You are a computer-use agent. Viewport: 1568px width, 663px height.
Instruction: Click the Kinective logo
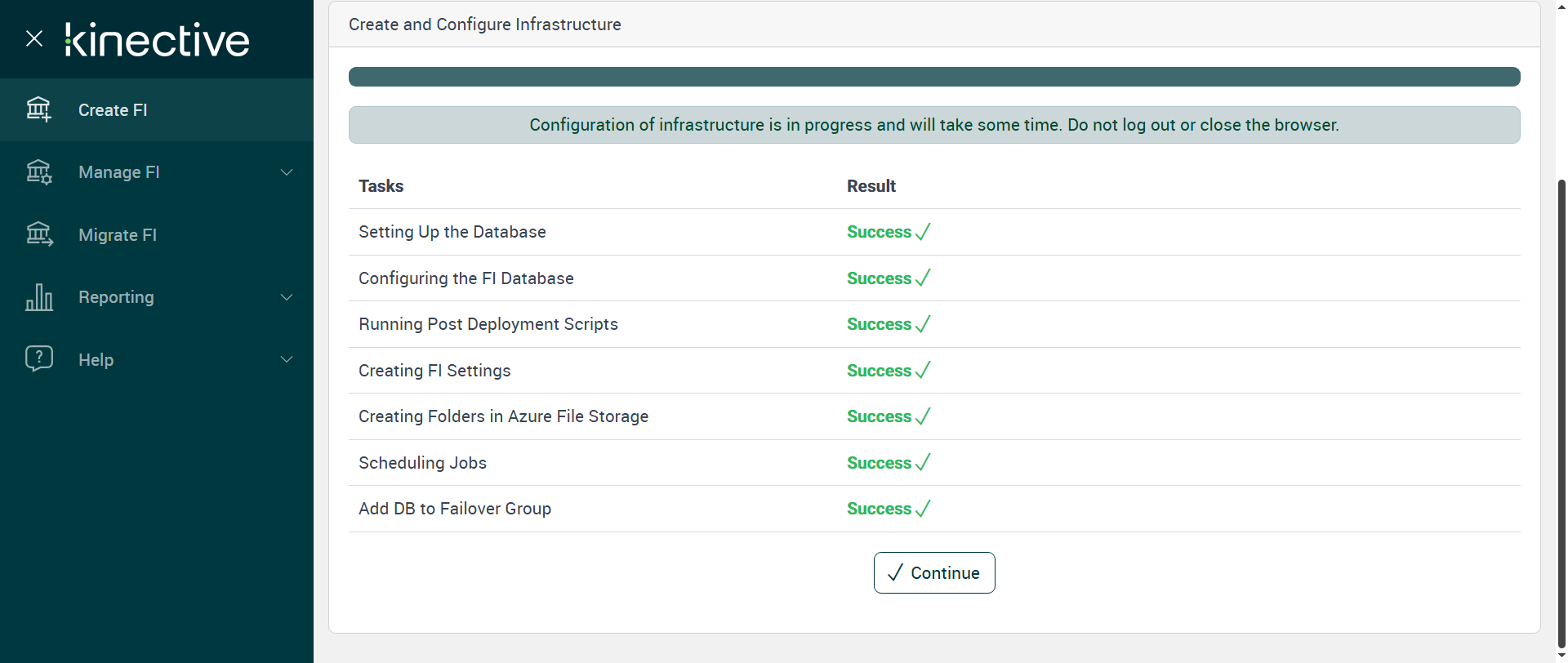point(157,40)
